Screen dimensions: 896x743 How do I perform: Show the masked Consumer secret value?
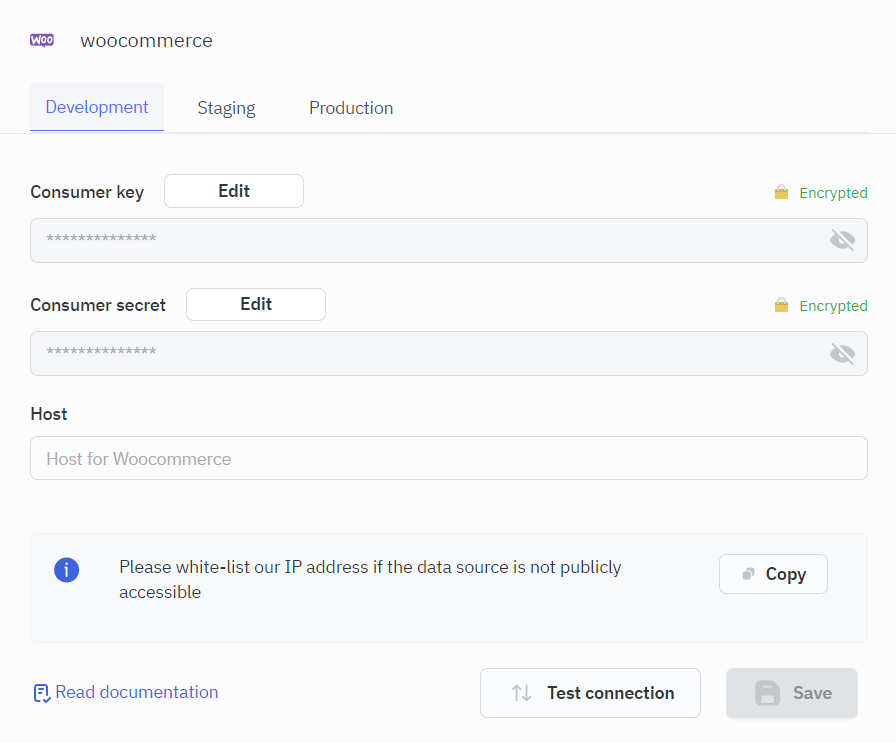click(842, 353)
